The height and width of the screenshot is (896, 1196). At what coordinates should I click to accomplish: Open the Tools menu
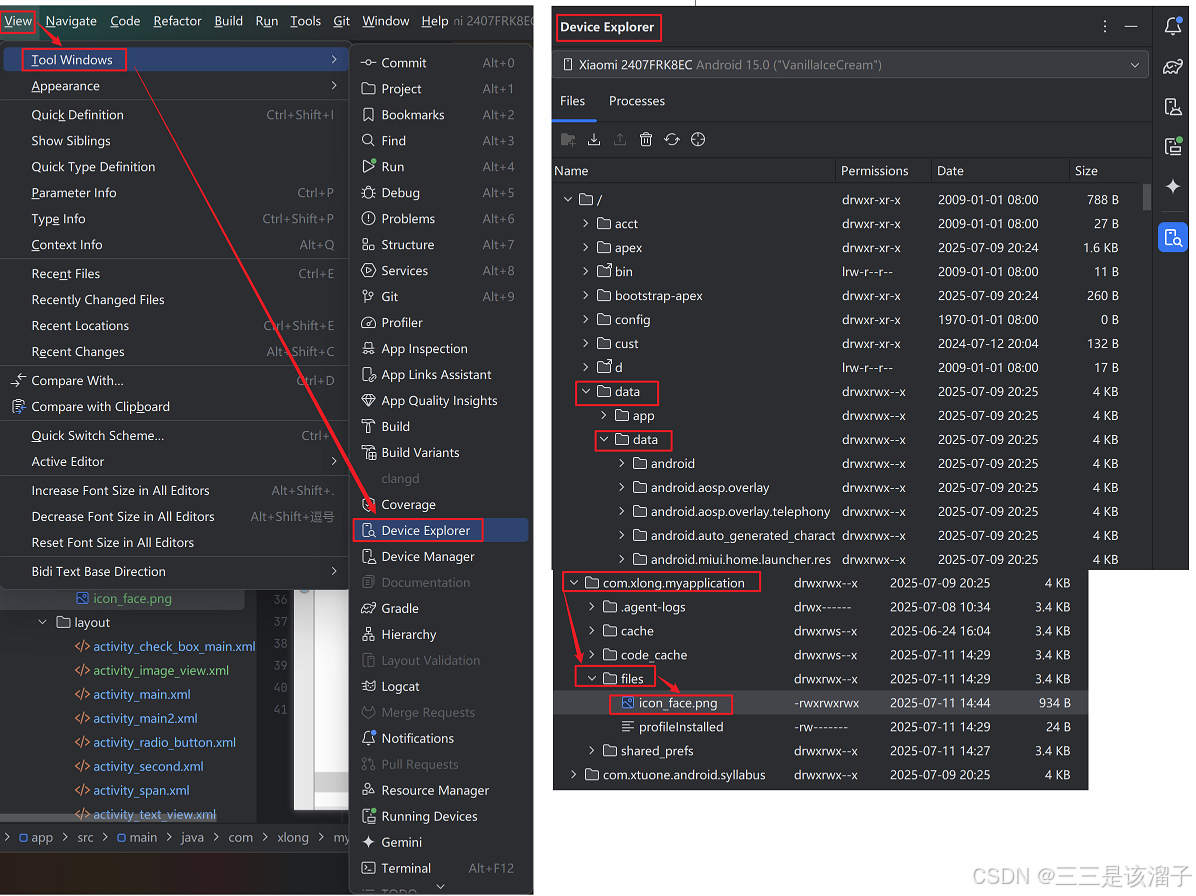tap(305, 21)
